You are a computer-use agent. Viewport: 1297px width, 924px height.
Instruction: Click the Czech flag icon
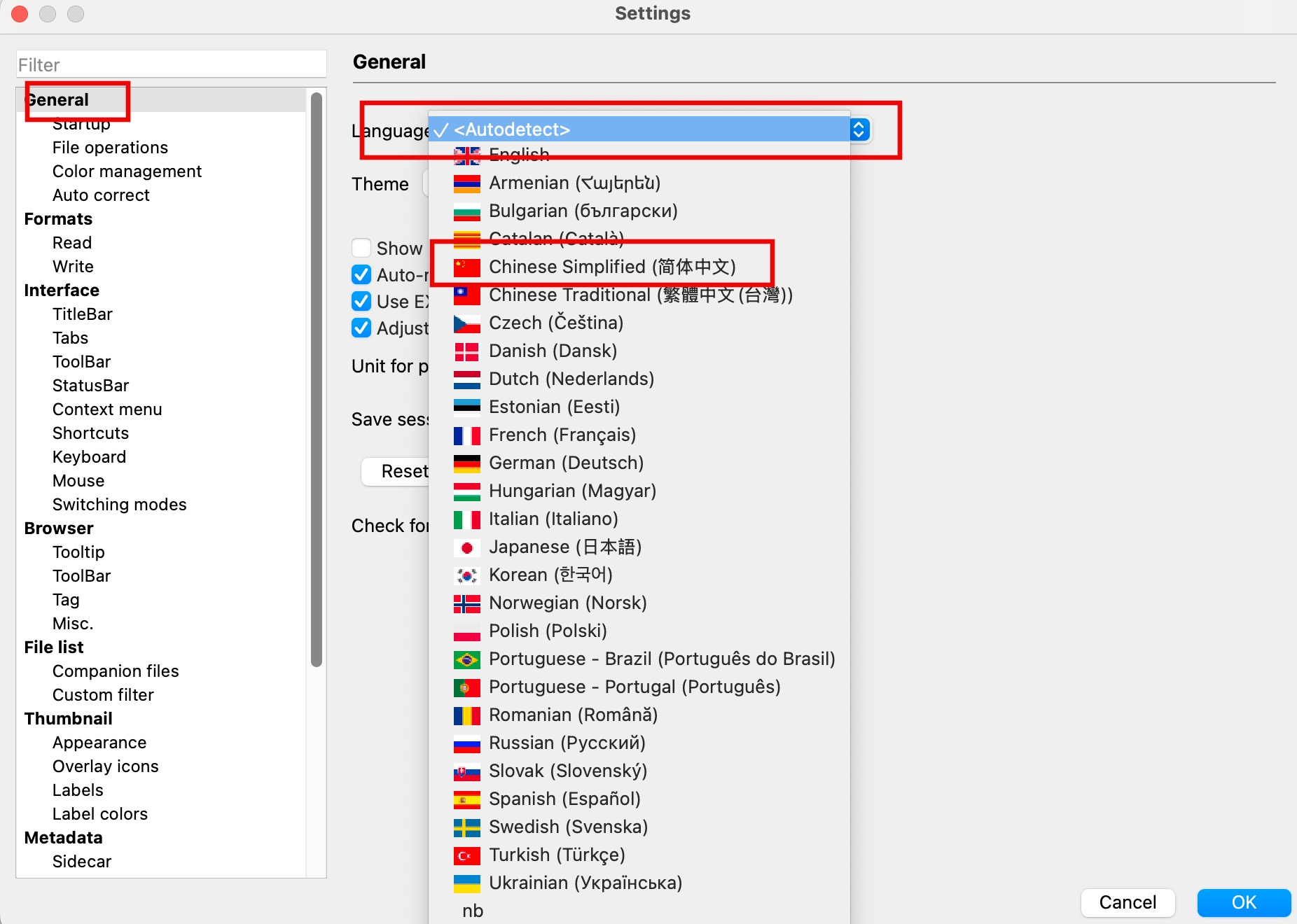tap(466, 323)
